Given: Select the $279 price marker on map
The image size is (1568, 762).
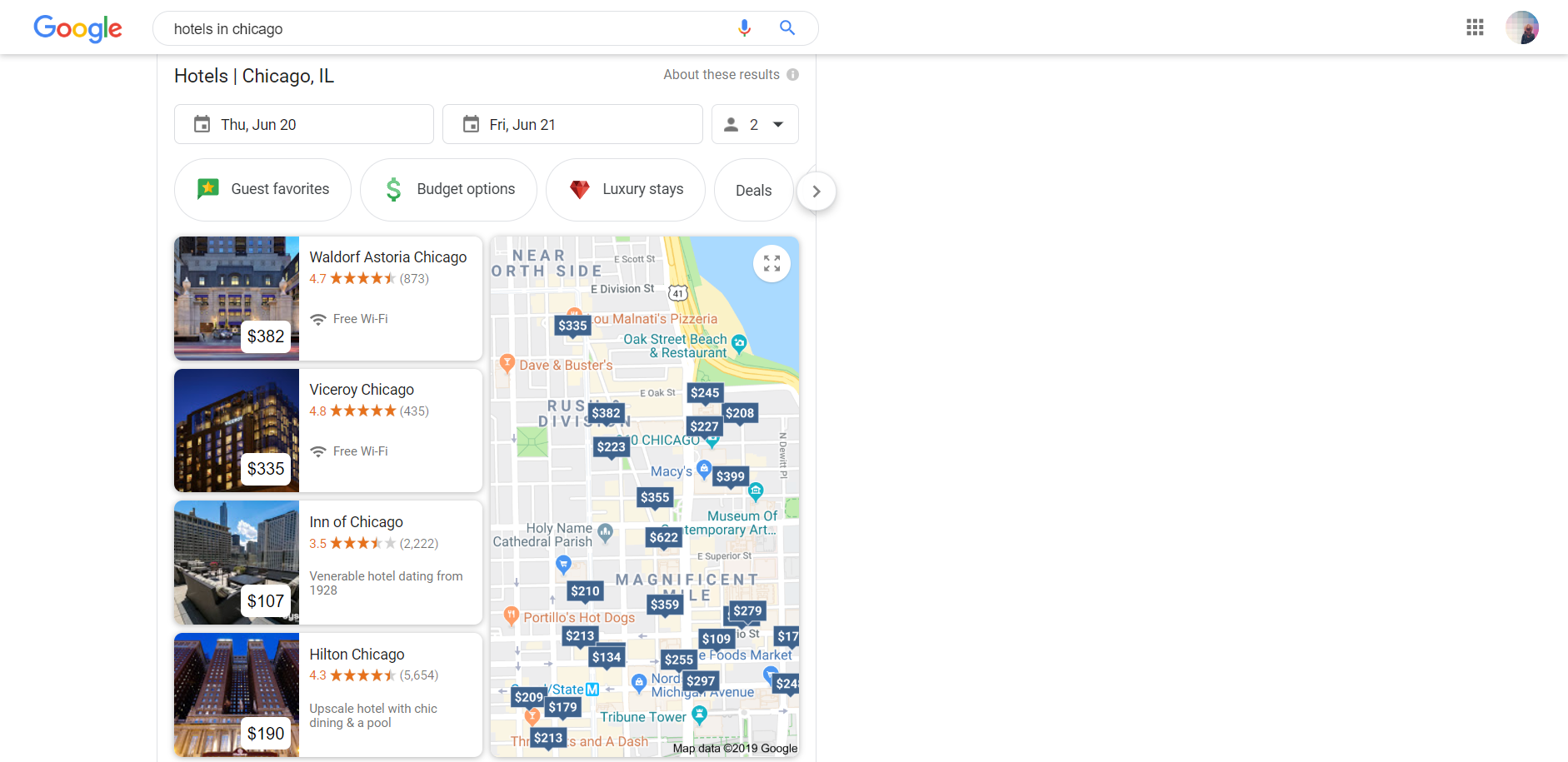Looking at the screenshot, I should (747, 611).
